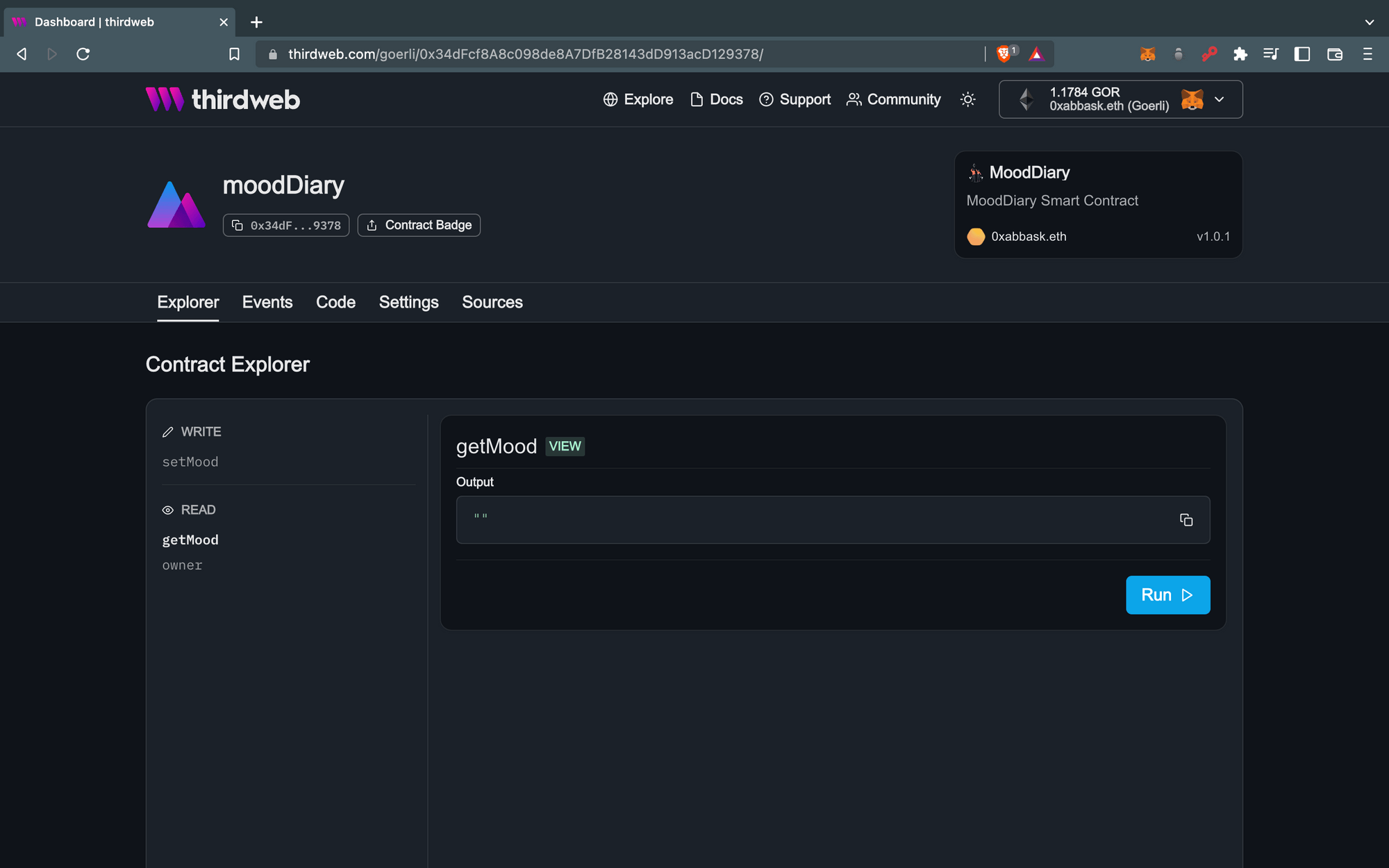This screenshot has height=868, width=1389.
Task: Bookmark this page icon
Action: (x=234, y=53)
